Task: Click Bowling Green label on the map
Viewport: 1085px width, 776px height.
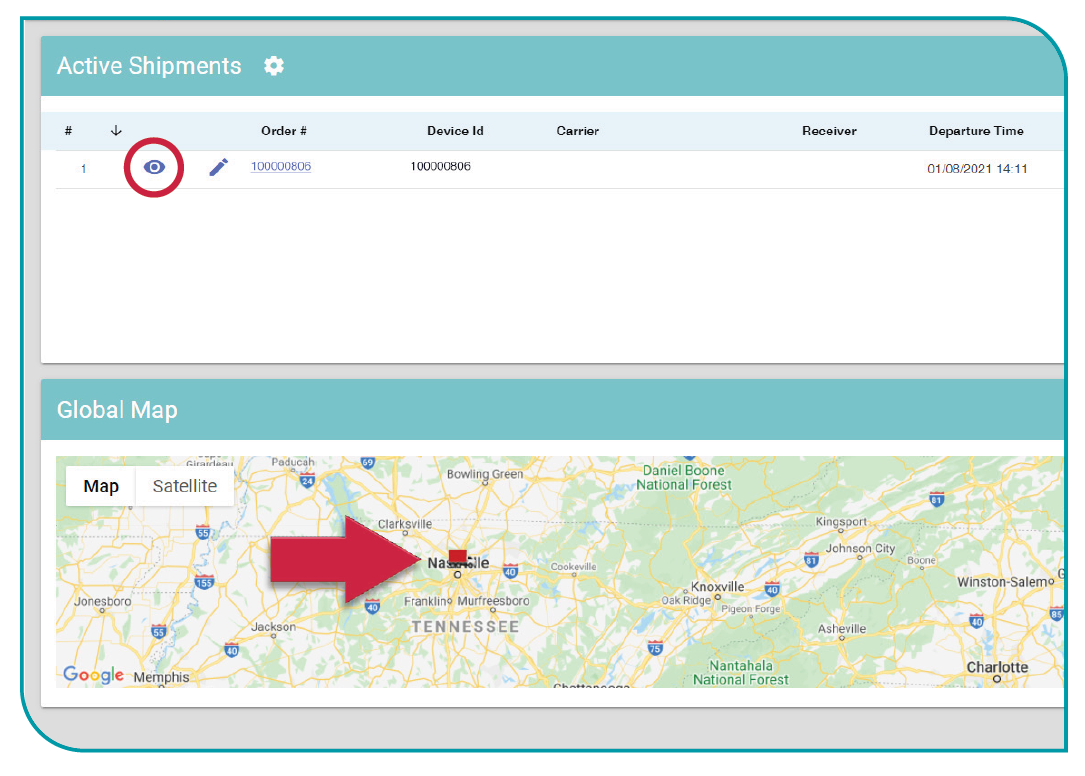Action: coord(485,474)
